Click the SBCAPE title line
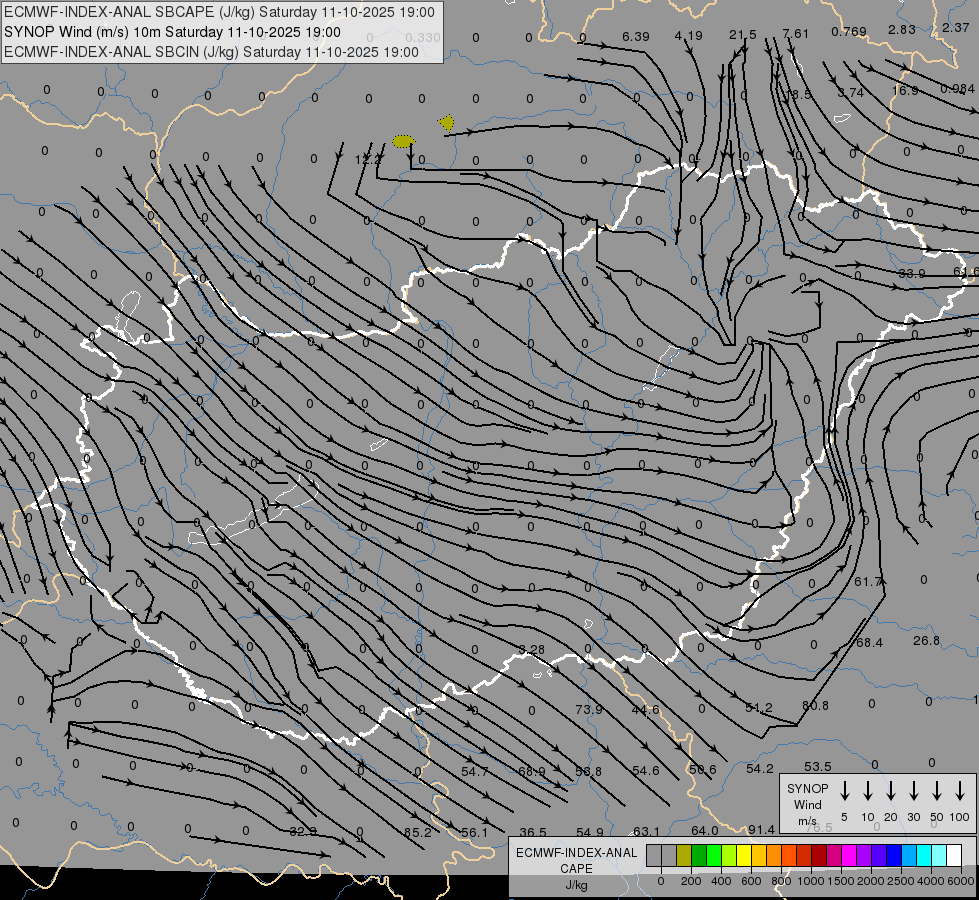 coord(219,12)
